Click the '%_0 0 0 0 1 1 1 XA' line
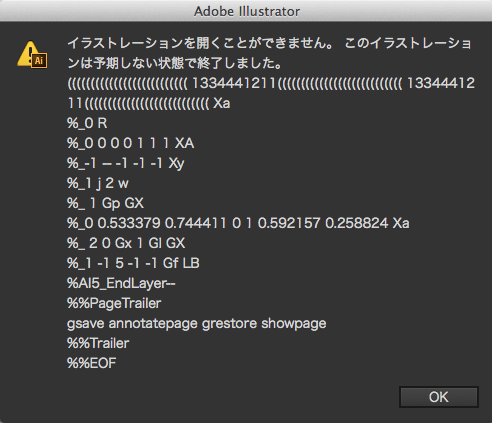Image resolution: width=492 pixels, height=423 pixels. click(131, 143)
